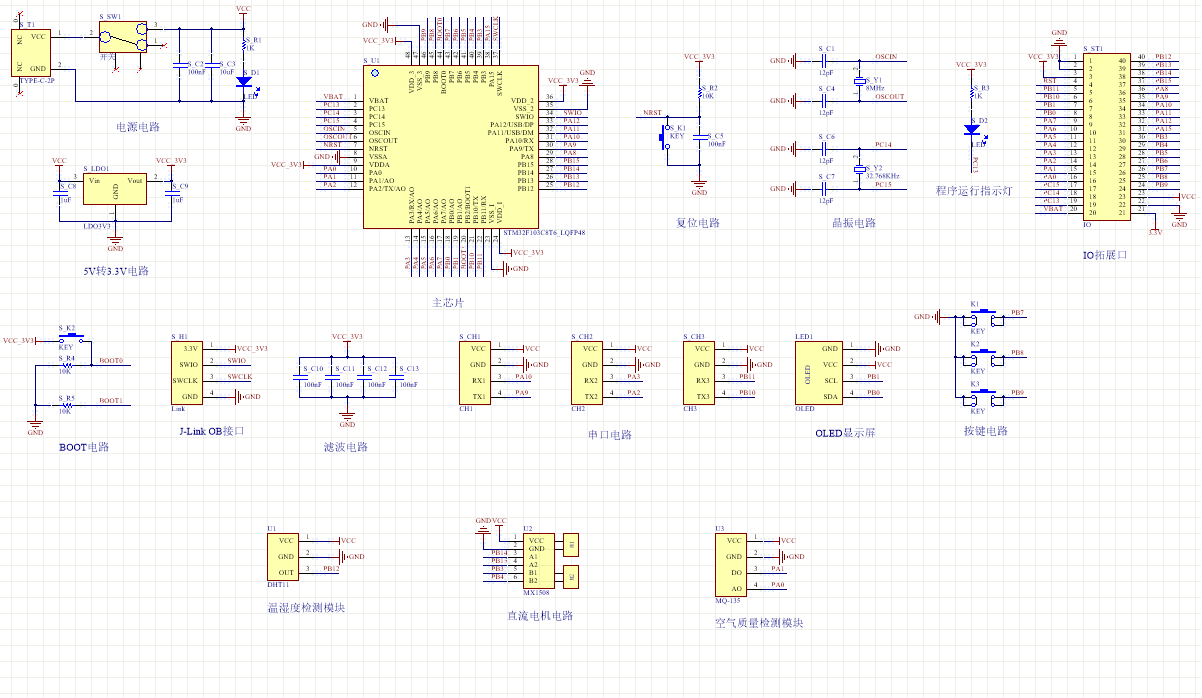The height and width of the screenshot is (698, 1202).
Task: Select the serial header S_CH1
Action: point(475,373)
